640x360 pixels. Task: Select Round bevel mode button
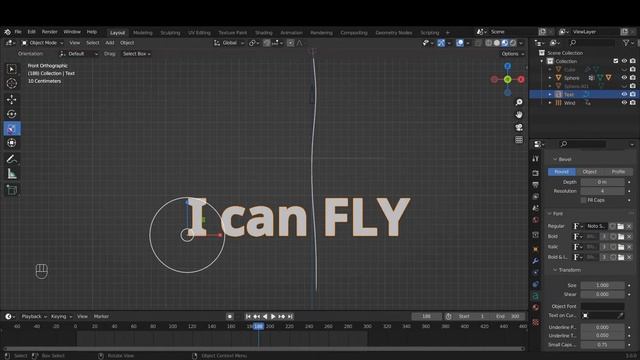[562, 172]
